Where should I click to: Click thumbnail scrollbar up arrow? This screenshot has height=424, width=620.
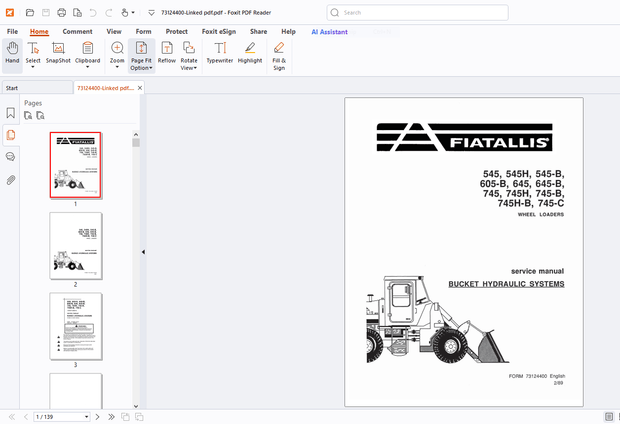[136, 134]
